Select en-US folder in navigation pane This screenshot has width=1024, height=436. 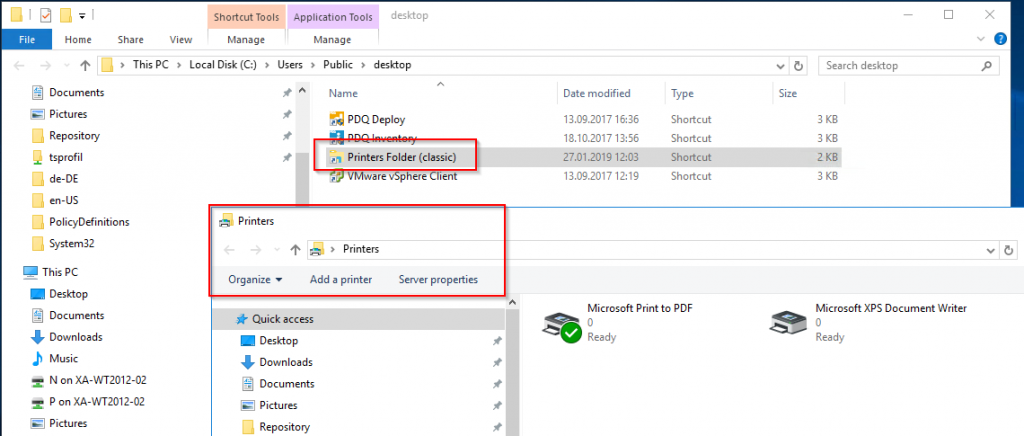click(x=64, y=200)
